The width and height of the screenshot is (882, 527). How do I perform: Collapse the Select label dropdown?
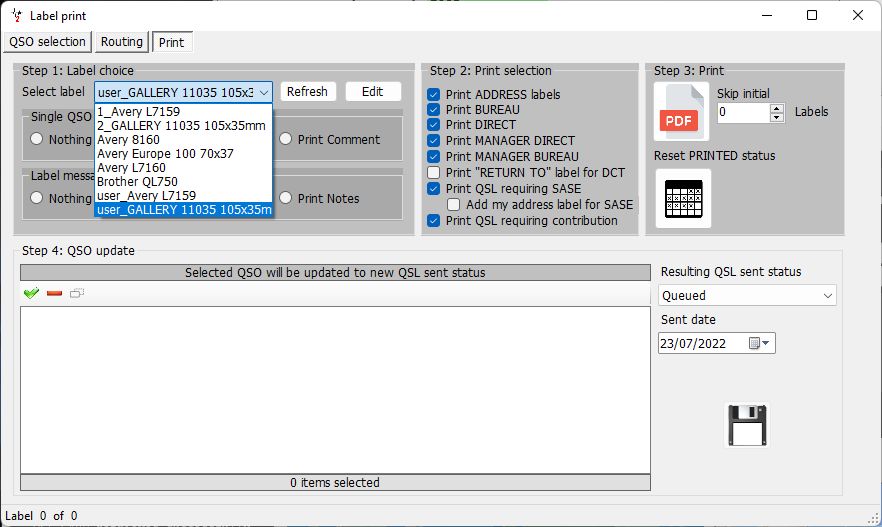(x=264, y=92)
